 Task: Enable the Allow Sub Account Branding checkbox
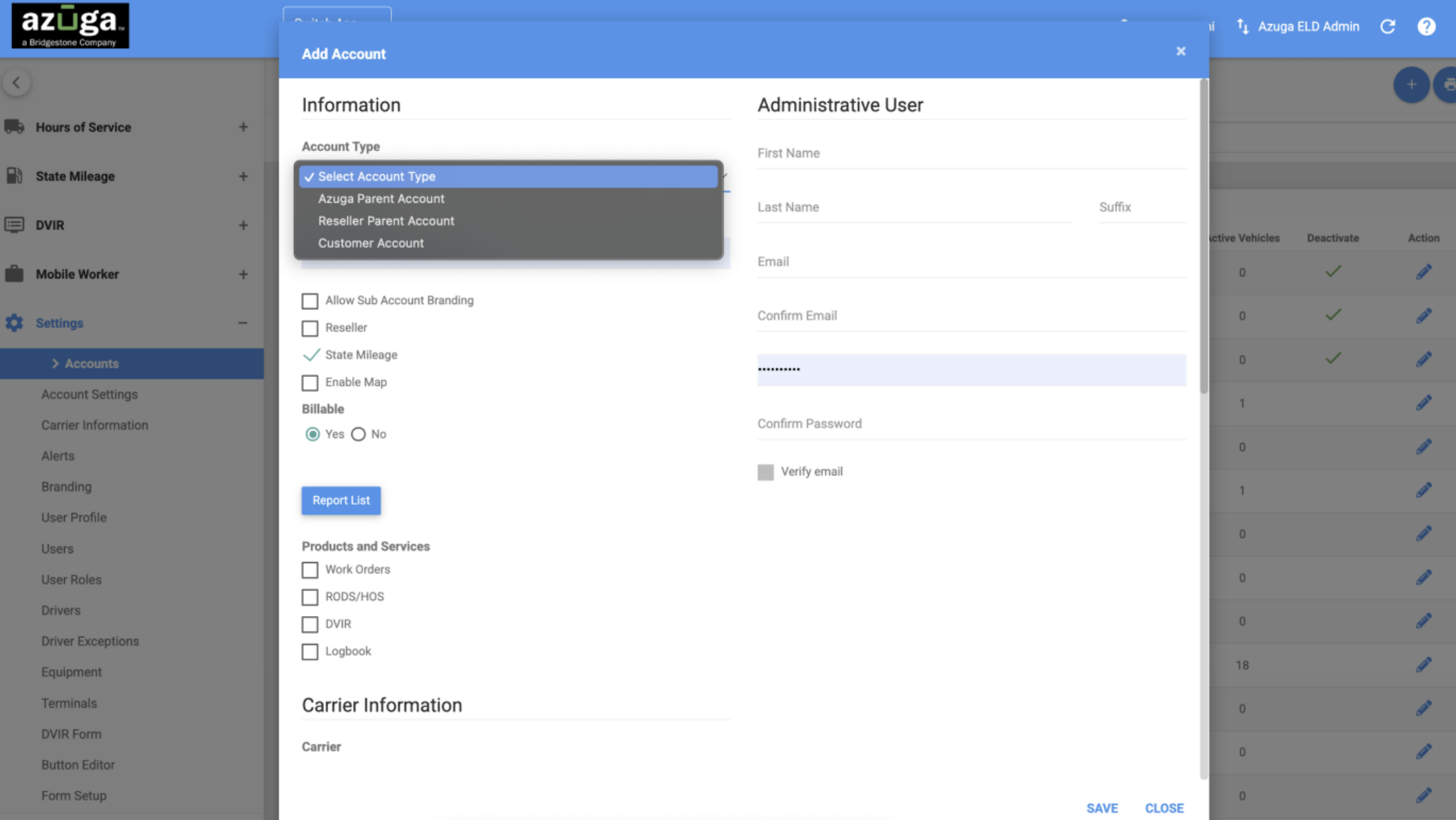pos(310,301)
